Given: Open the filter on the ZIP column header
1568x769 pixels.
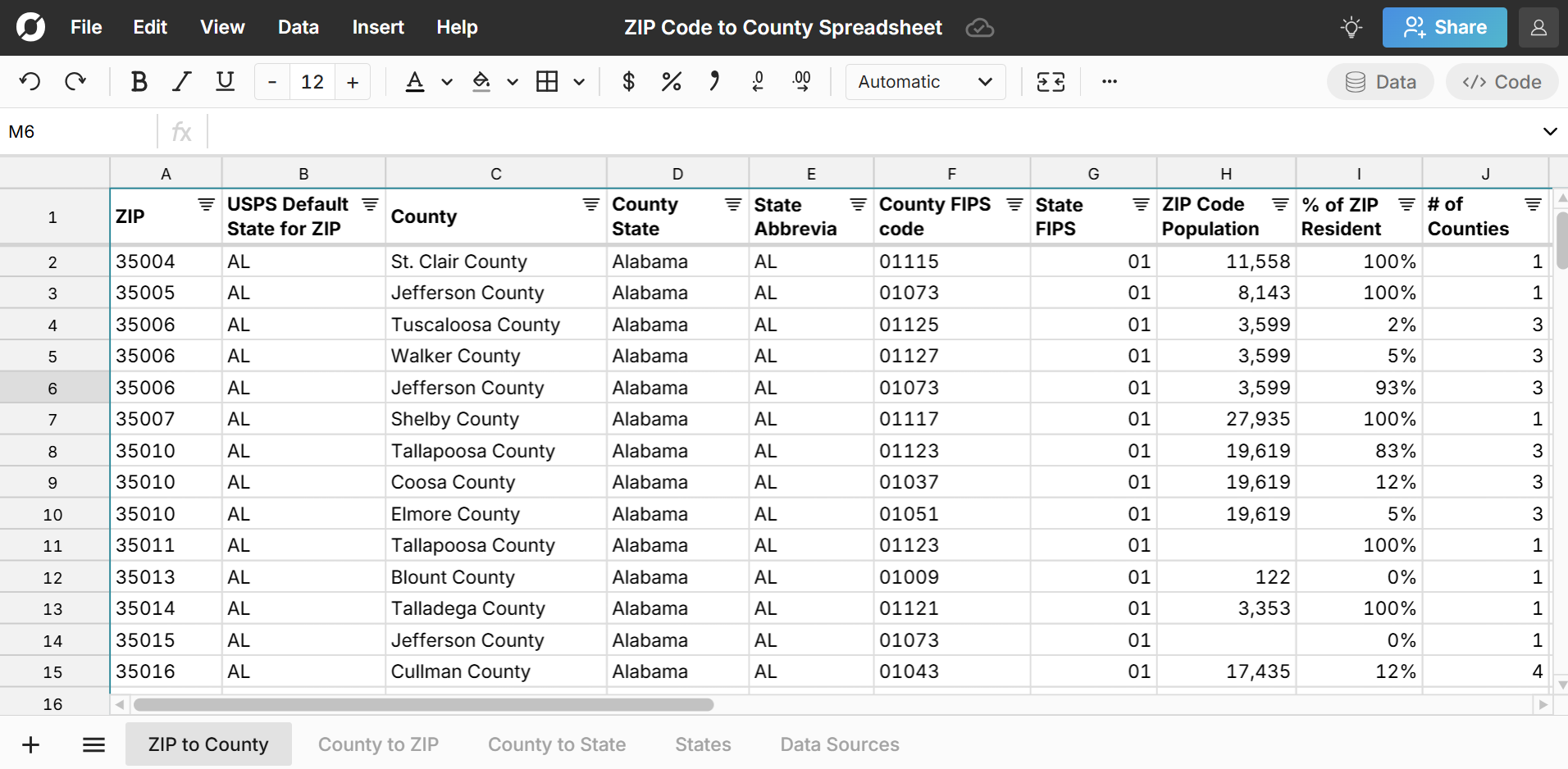Looking at the screenshot, I should coord(205,204).
